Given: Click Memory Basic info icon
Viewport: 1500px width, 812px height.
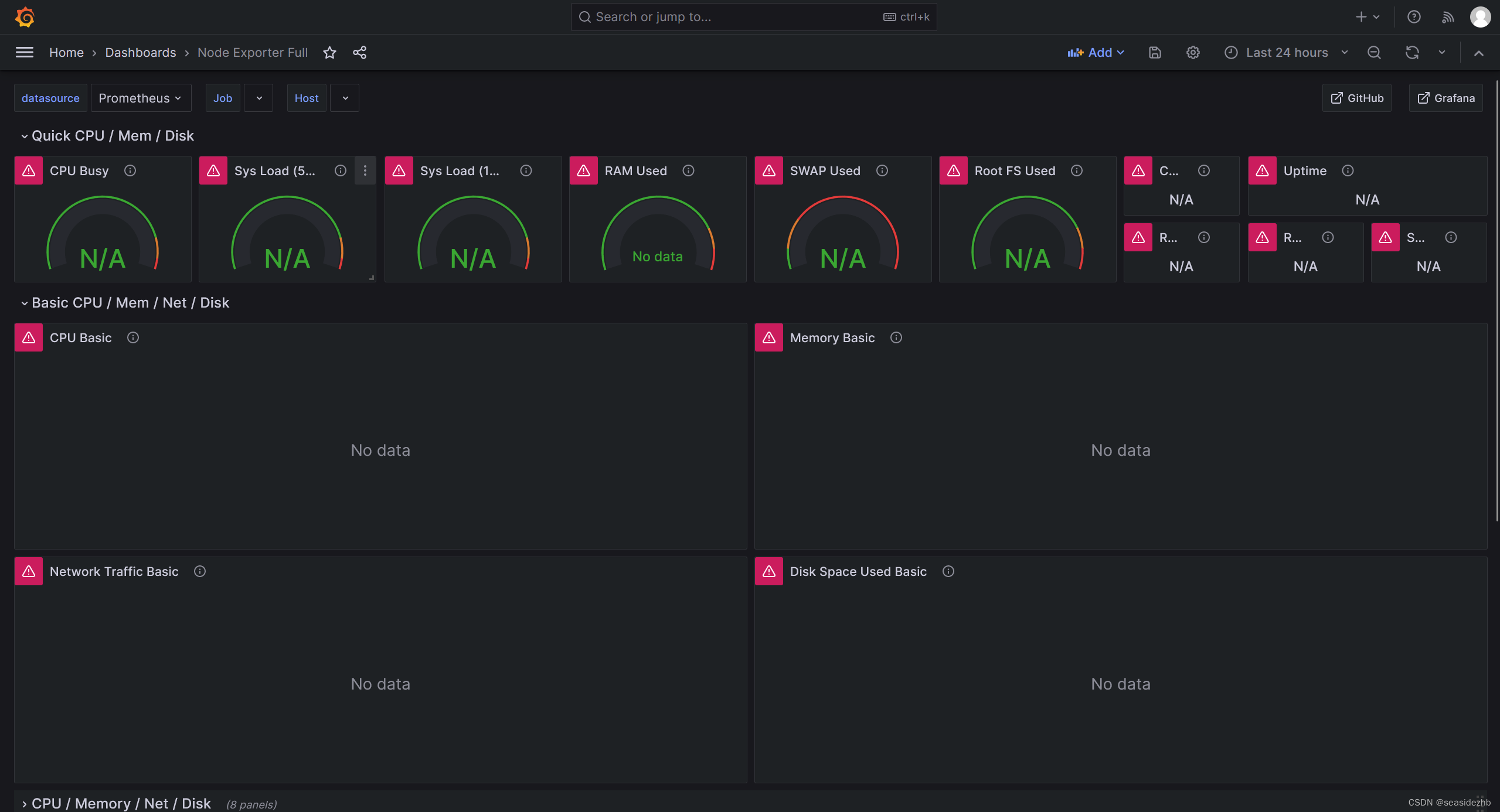Looking at the screenshot, I should 896,337.
